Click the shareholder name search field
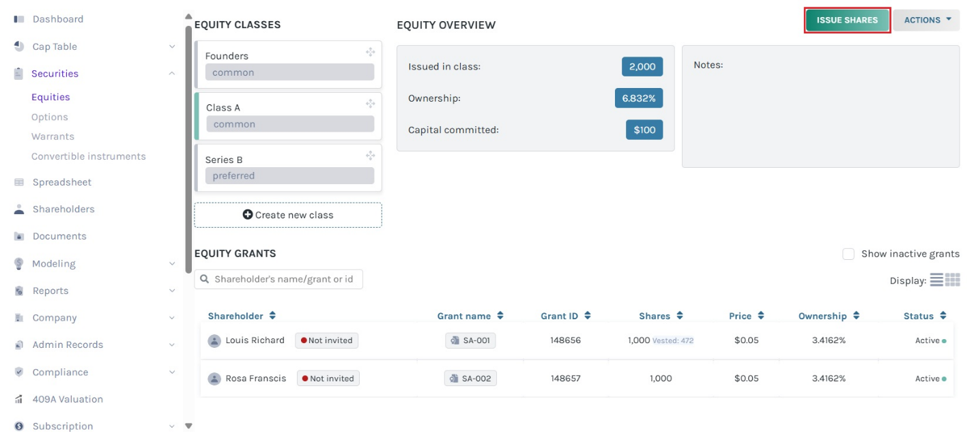The width and height of the screenshot is (974, 440). 278,279
